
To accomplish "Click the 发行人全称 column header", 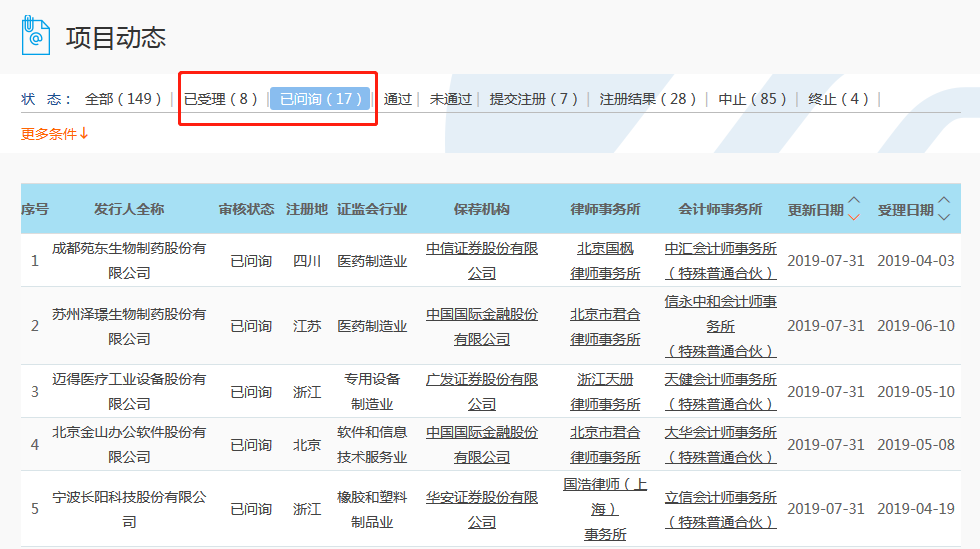I will (129, 209).
